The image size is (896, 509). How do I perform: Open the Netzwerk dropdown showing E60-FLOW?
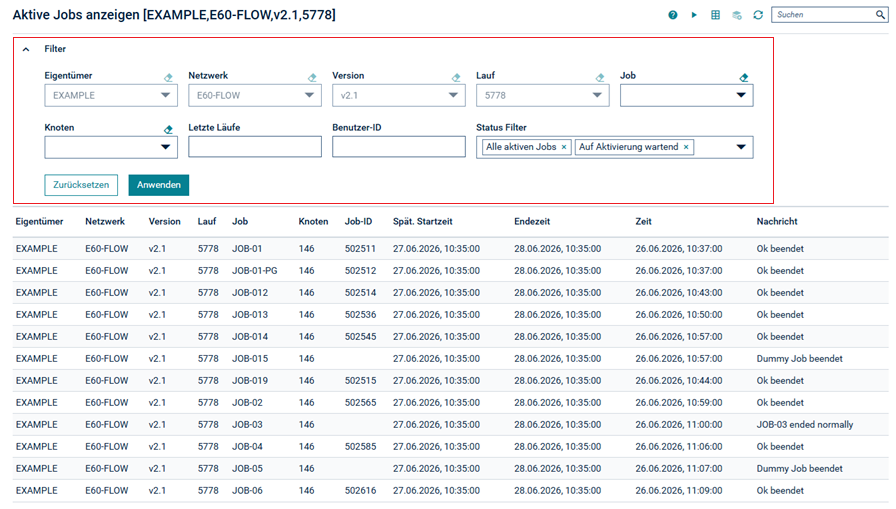(x=255, y=95)
